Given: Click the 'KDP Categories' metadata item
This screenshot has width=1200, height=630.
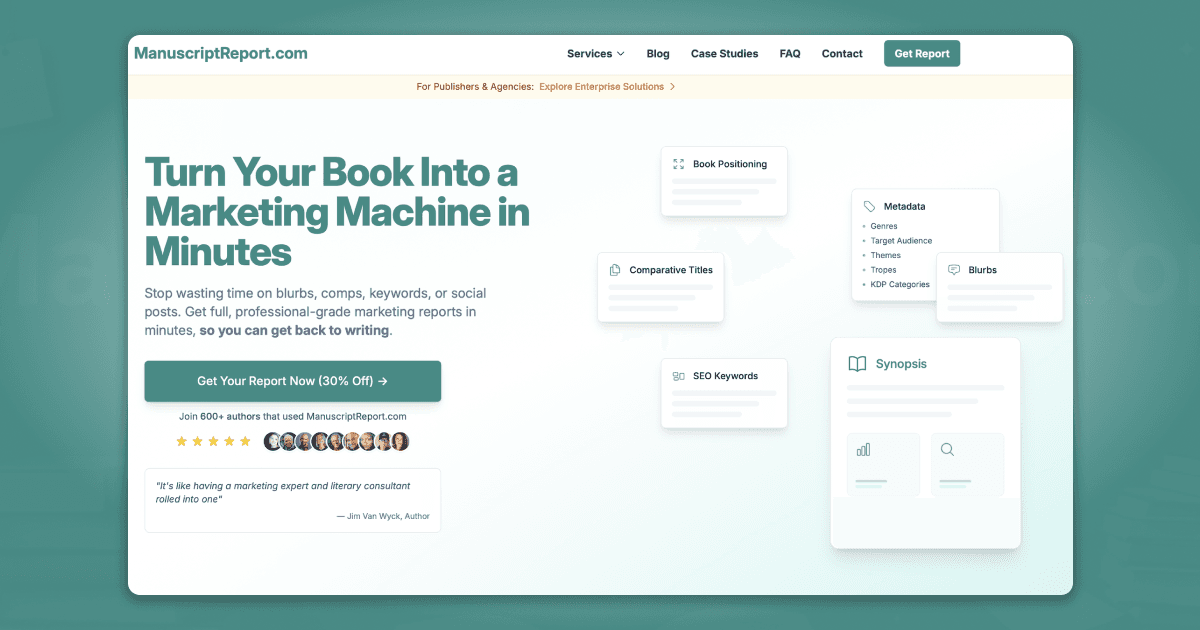Looking at the screenshot, I should (x=900, y=284).
